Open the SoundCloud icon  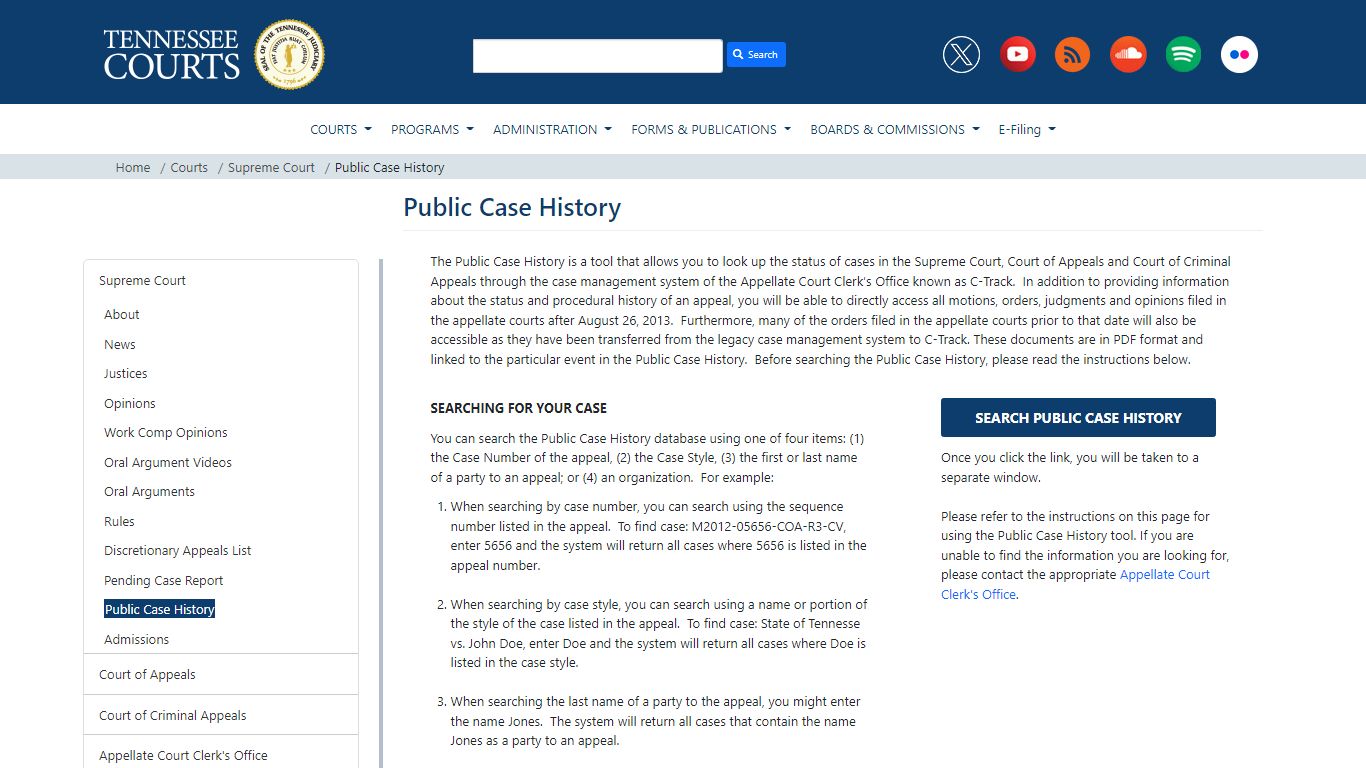(1128, 54)
